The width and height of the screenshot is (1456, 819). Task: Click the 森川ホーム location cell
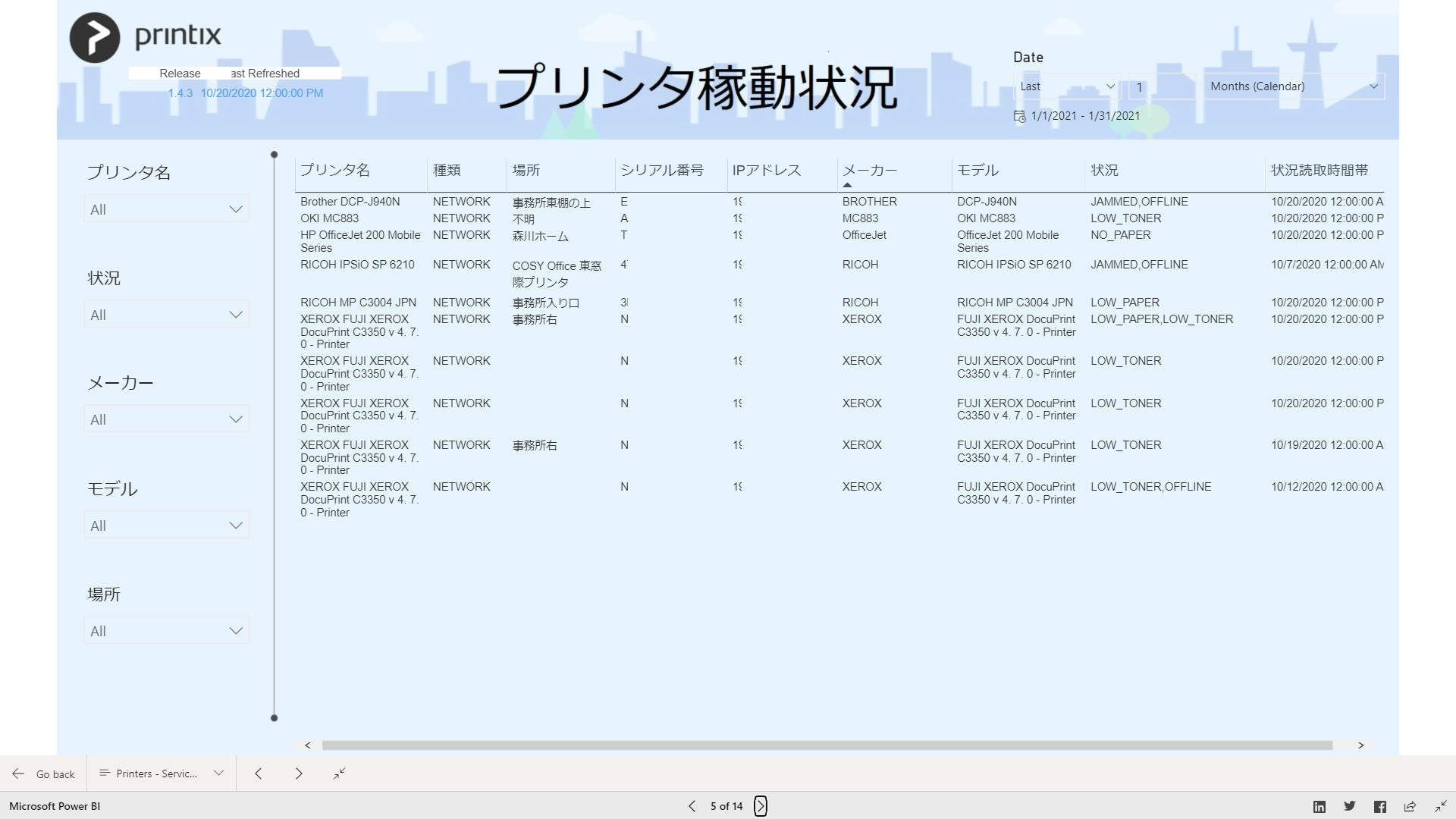tap(540, 236)
